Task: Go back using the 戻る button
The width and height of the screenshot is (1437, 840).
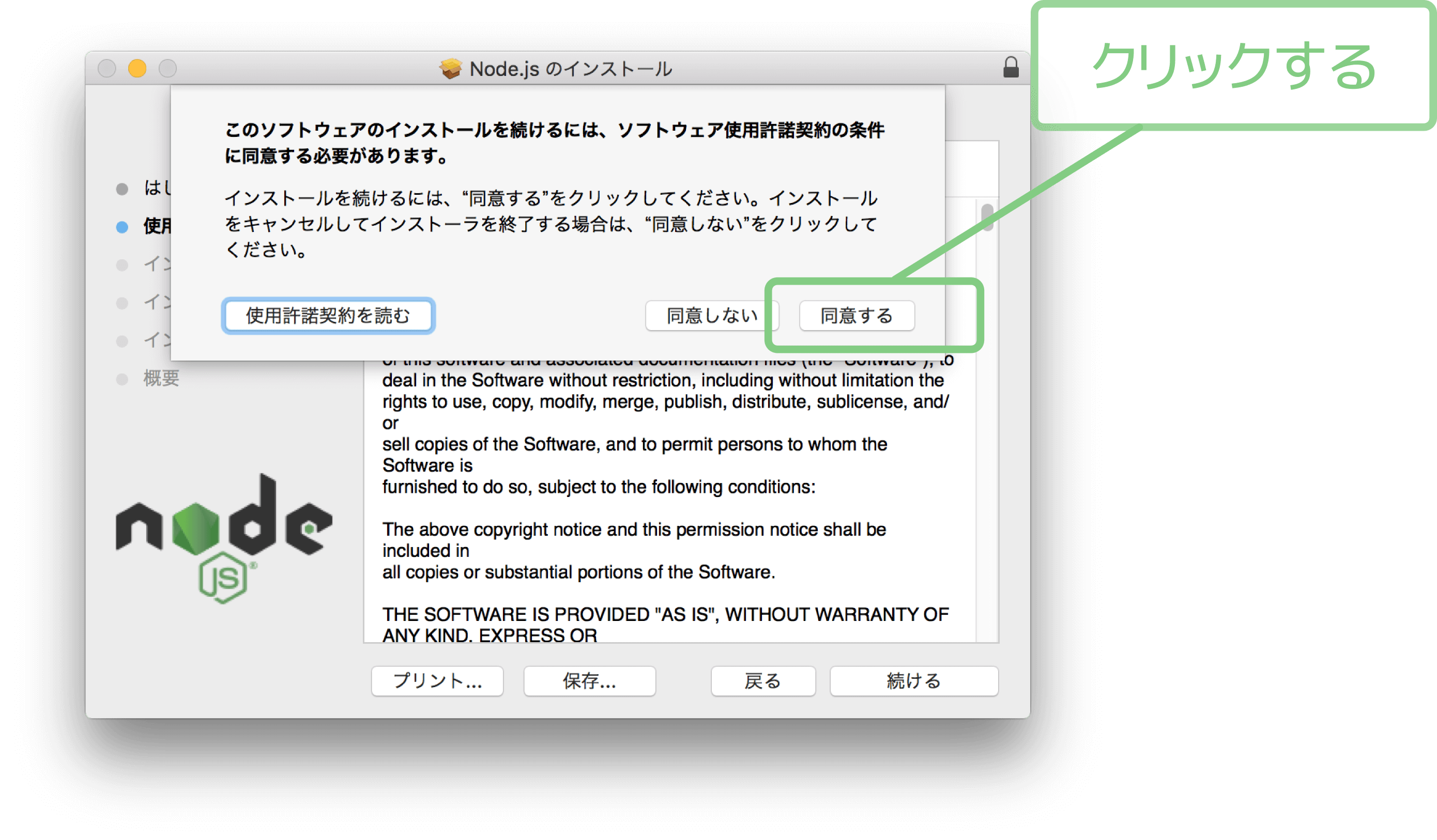Action: 763,680
